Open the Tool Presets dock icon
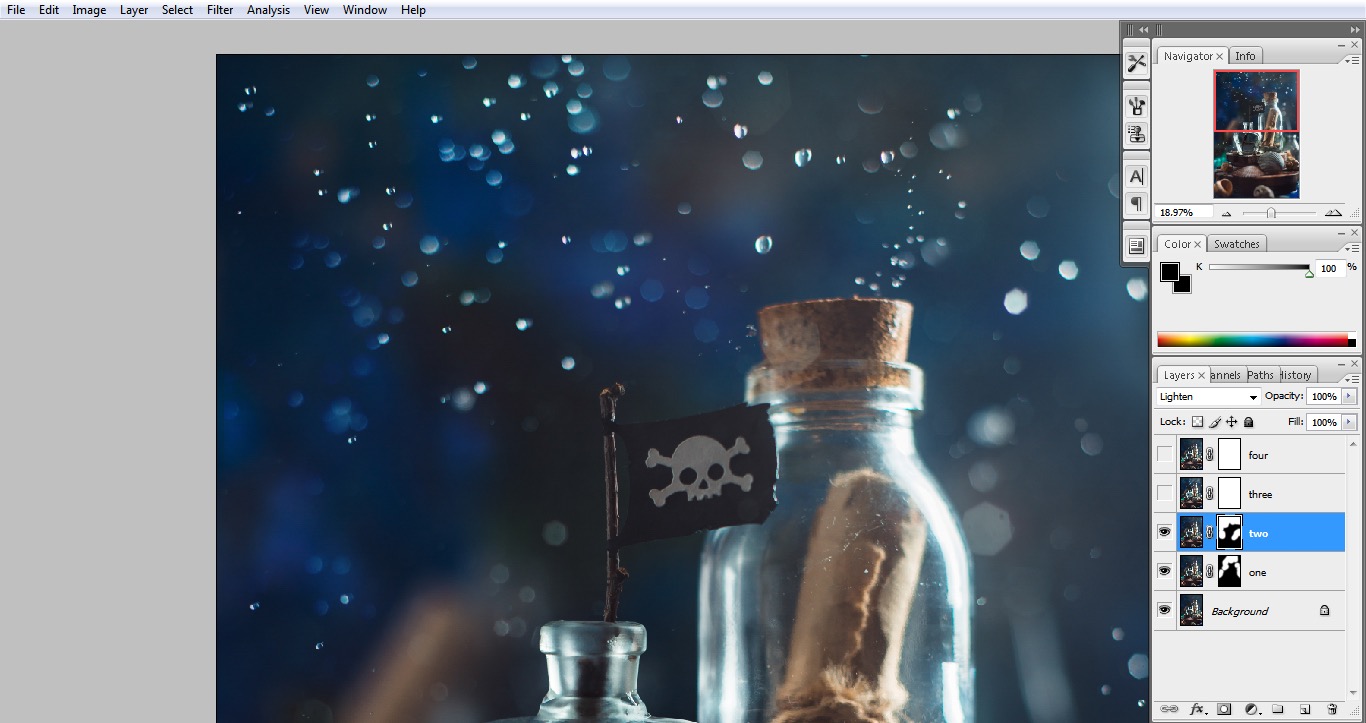This screenshot has width=1366, height=723. (x=1136, y=63)
